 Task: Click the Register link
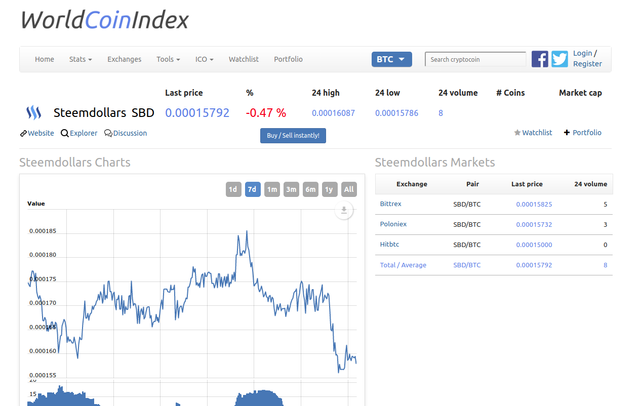coord(587,64)
